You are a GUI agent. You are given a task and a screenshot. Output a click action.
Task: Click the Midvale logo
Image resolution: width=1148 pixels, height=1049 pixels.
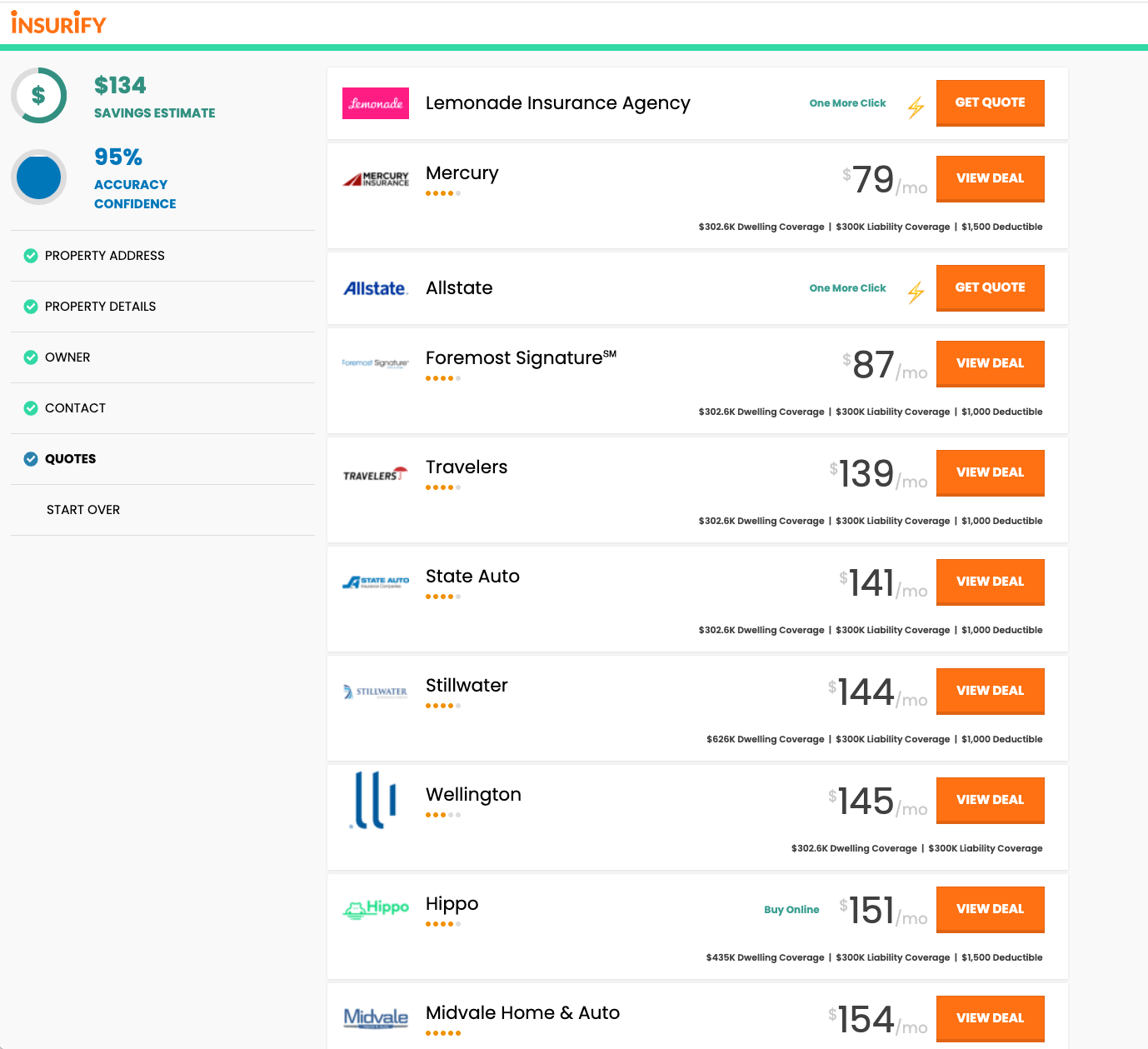pos(376,1018)
